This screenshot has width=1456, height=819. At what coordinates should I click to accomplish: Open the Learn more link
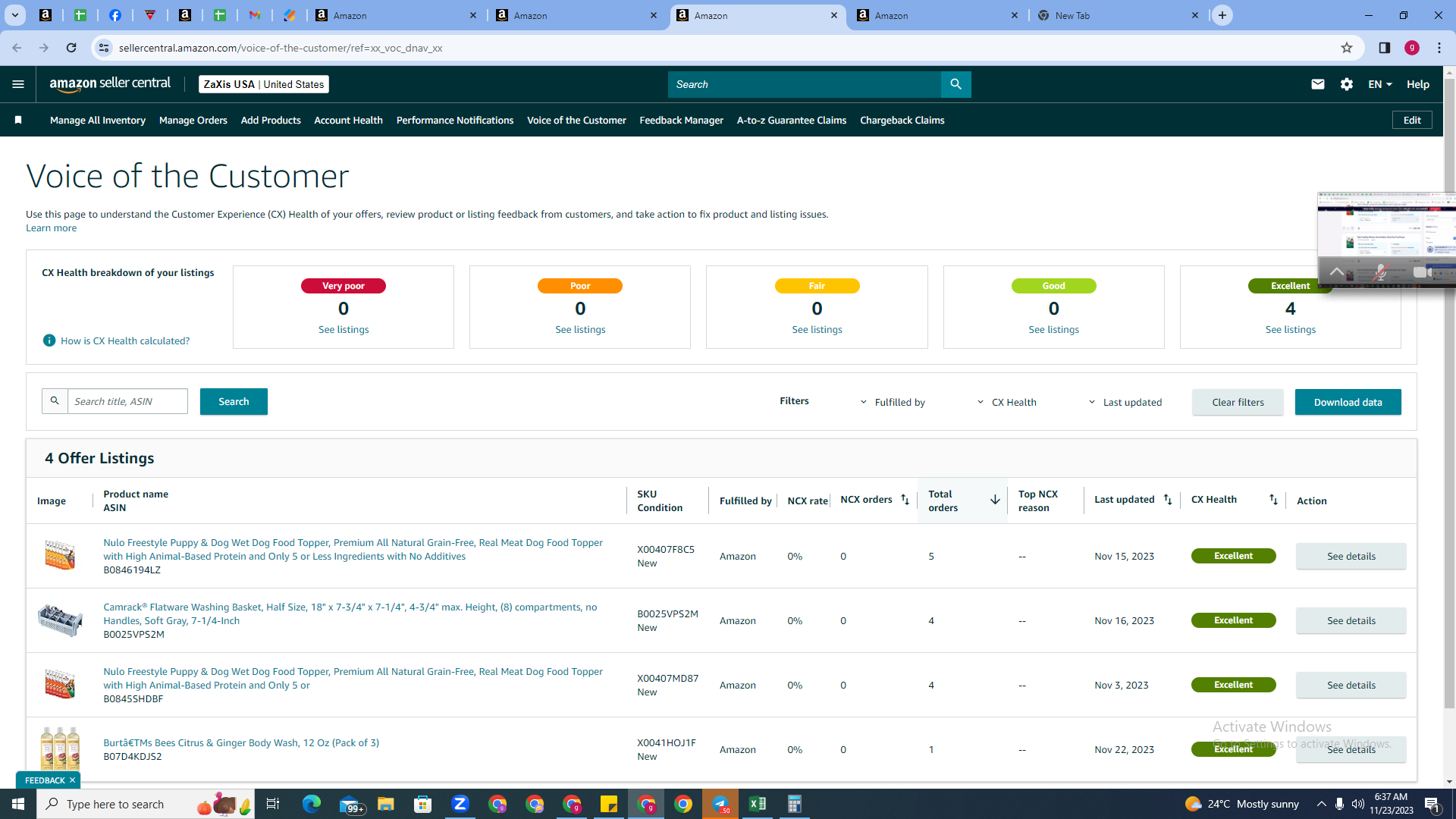click(x=51, y=227)
